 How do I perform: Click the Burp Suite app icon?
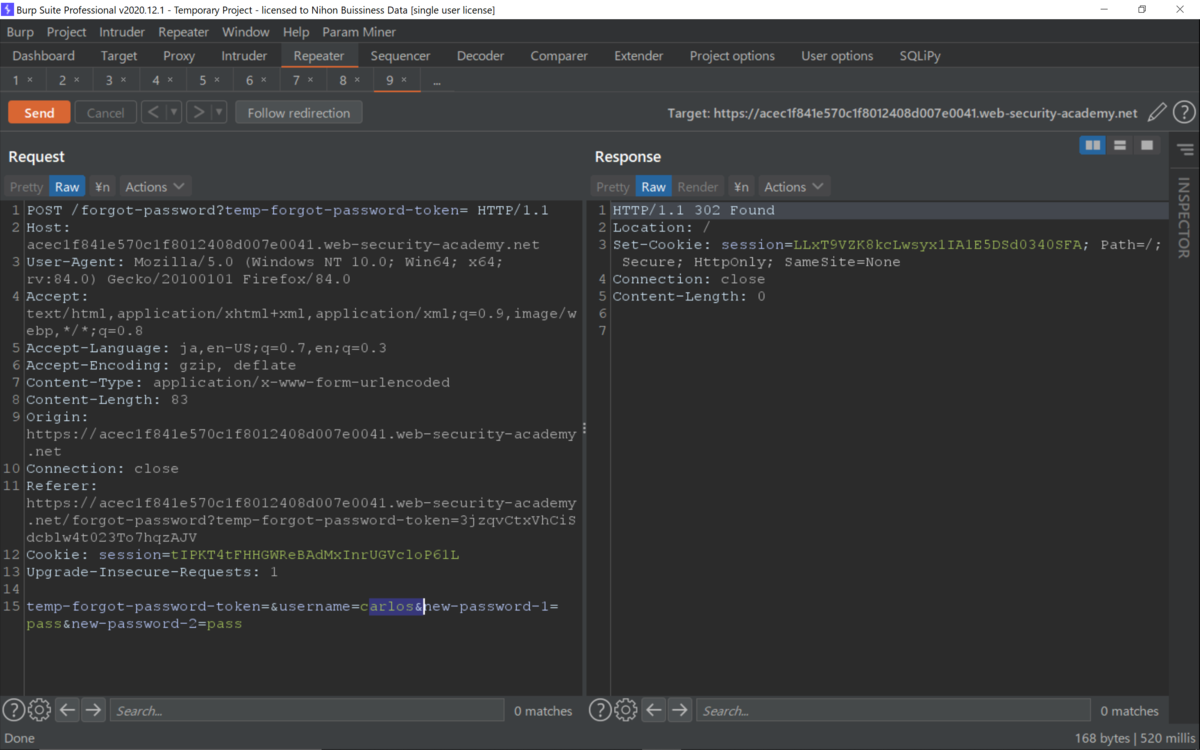[7, 9]
